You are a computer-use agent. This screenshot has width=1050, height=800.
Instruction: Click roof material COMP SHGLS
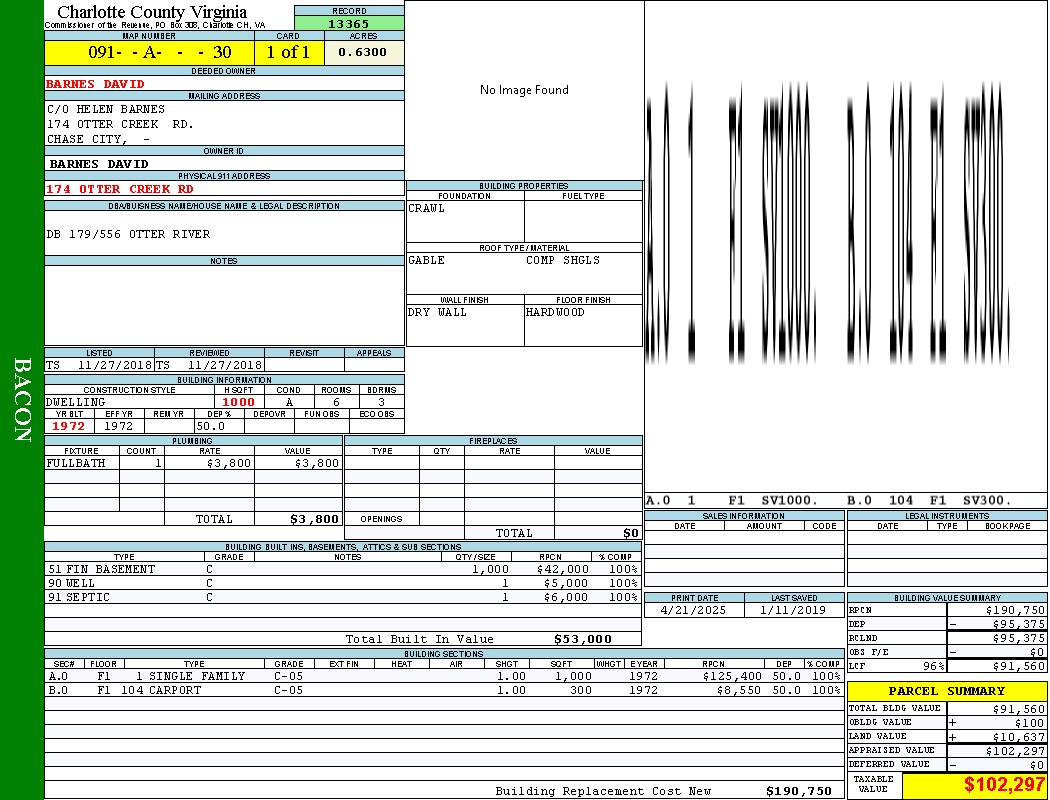562,260
